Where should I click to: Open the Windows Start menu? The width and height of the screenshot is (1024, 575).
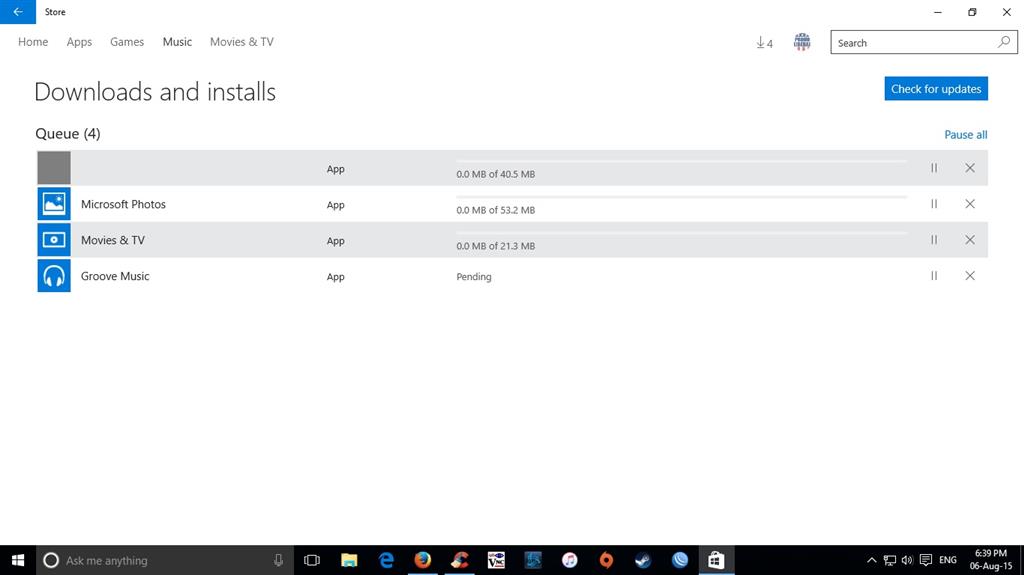click(18, 560)
